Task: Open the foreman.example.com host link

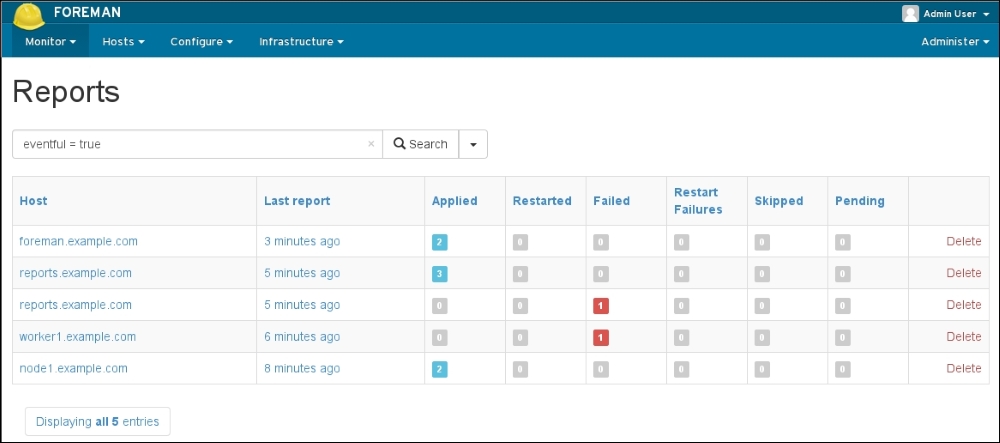Action: 78,241
